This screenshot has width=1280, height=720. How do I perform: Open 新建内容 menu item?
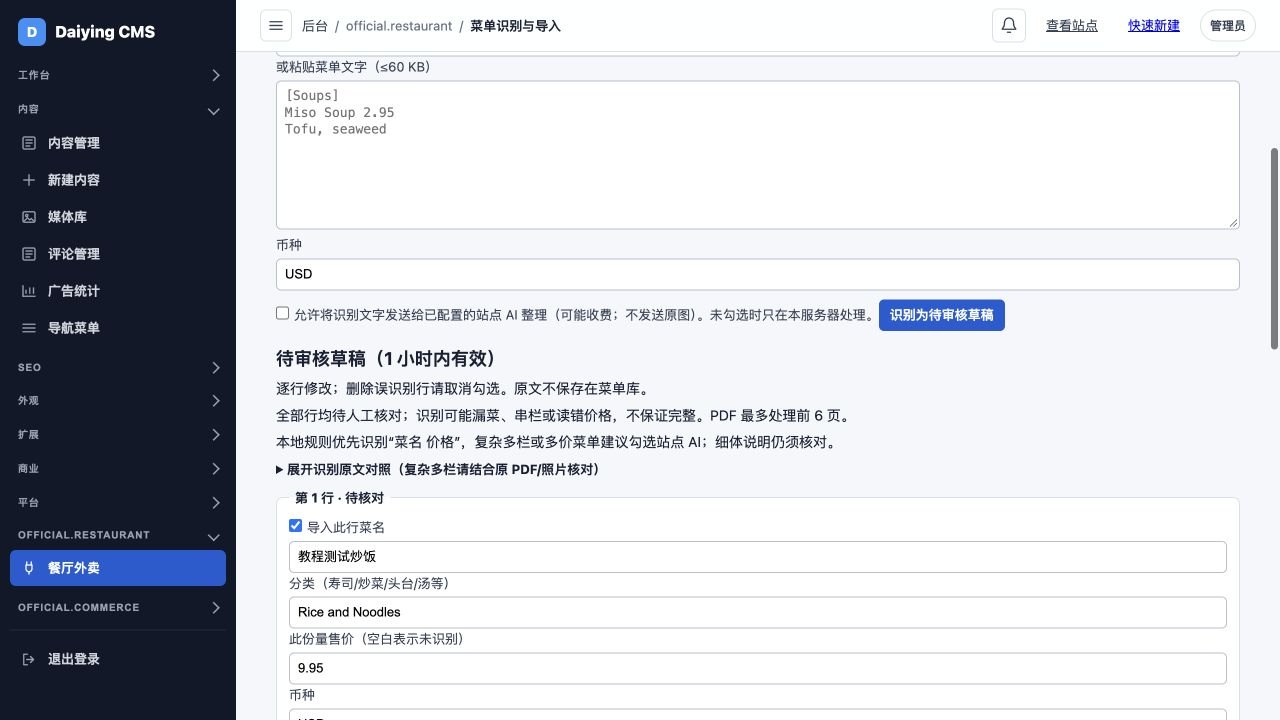click(x=118, y=180)
